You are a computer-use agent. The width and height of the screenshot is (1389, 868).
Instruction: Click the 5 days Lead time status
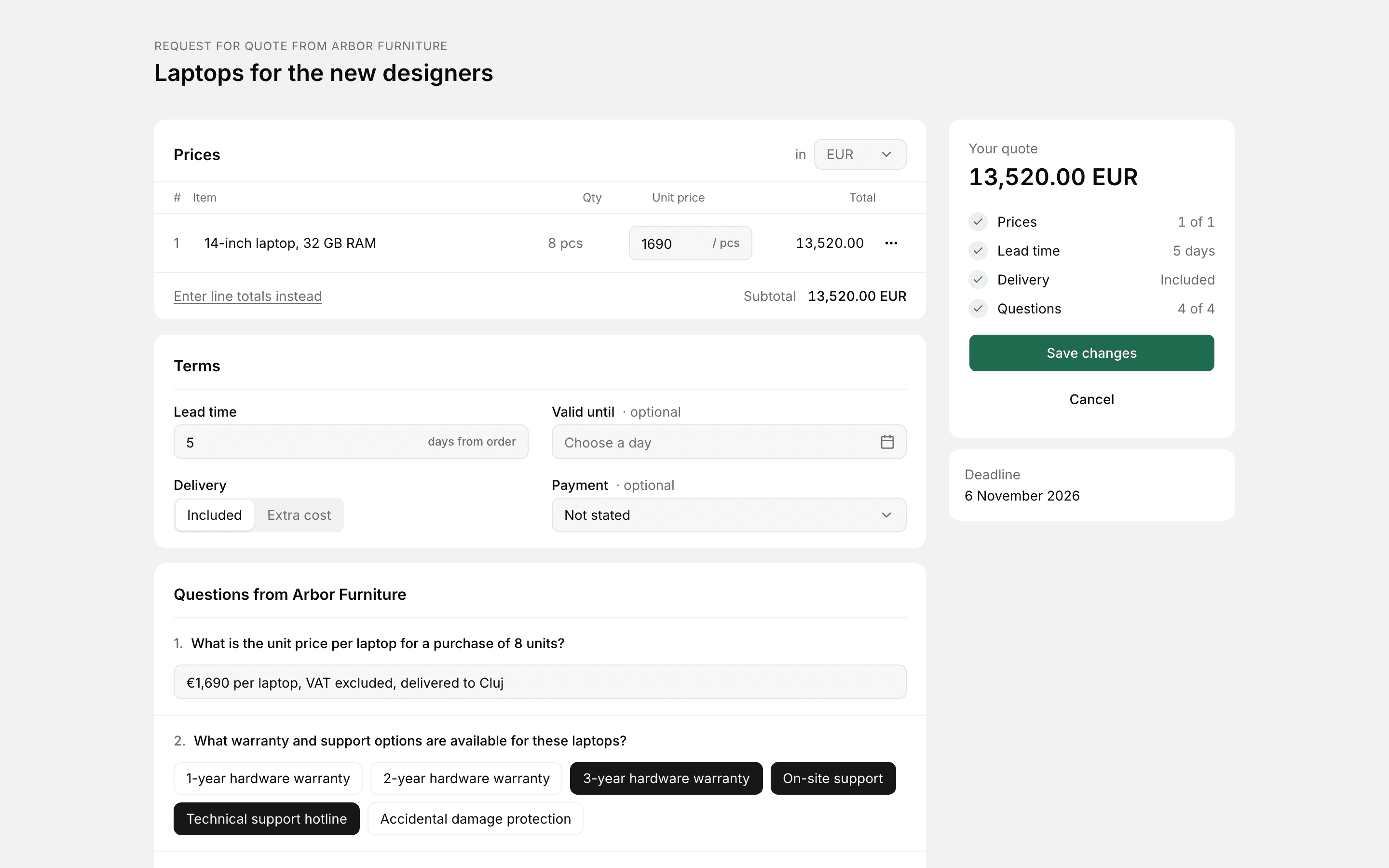pos(1193,251)
